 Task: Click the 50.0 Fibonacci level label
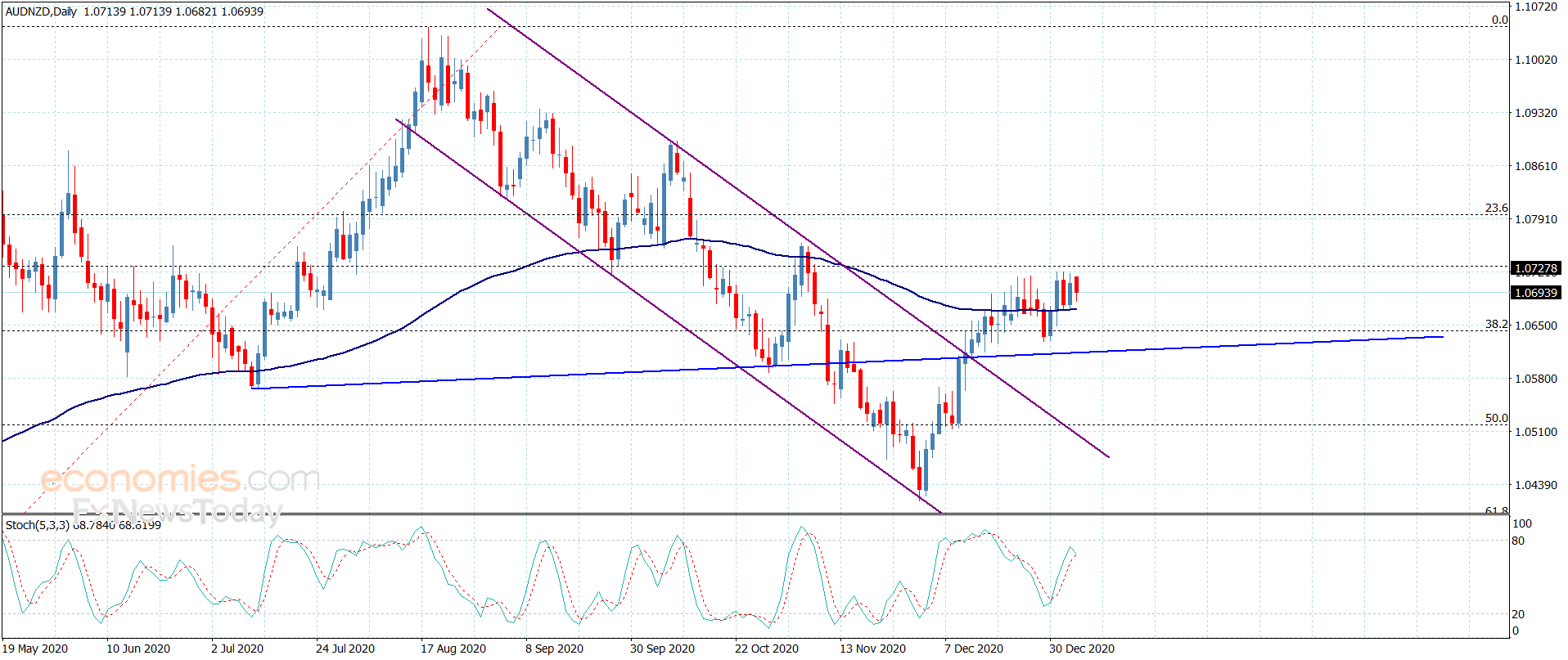[x=1496, y=418]
